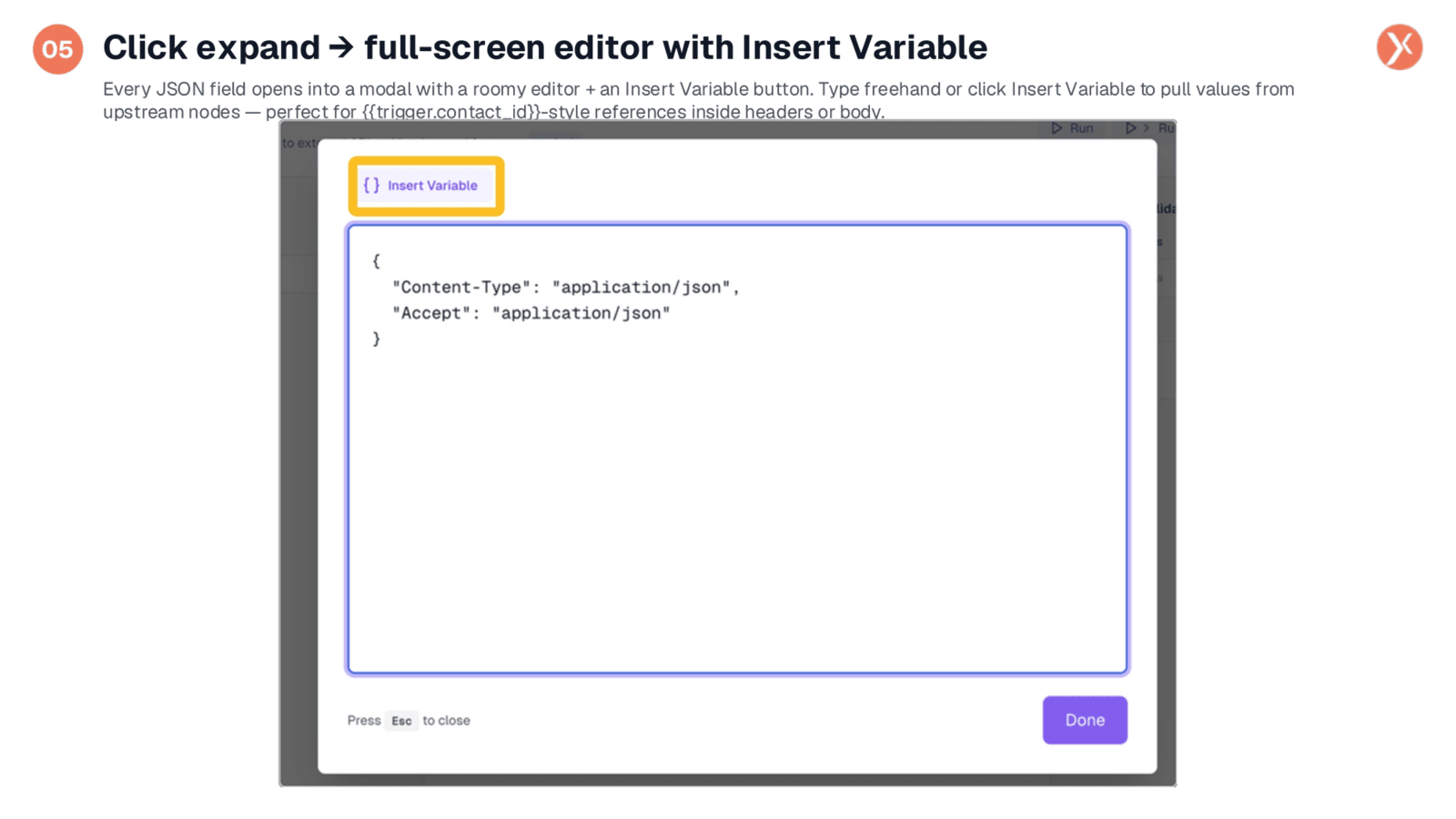Click the Done button
The height and width of the screenshot is (819, 1456).
click(x=1085, y=720)
